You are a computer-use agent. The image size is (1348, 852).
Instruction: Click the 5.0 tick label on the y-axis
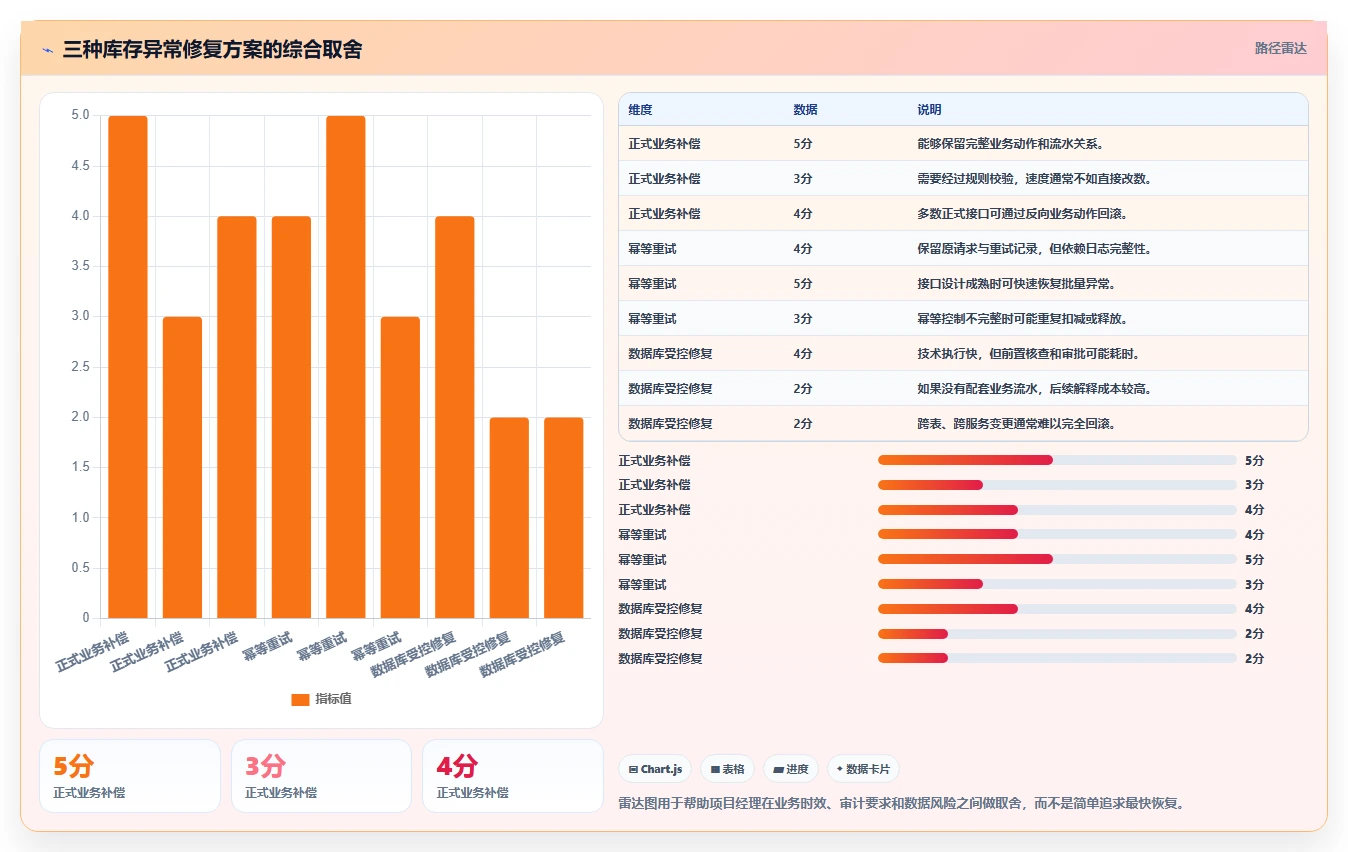click(x=80, y=115)
